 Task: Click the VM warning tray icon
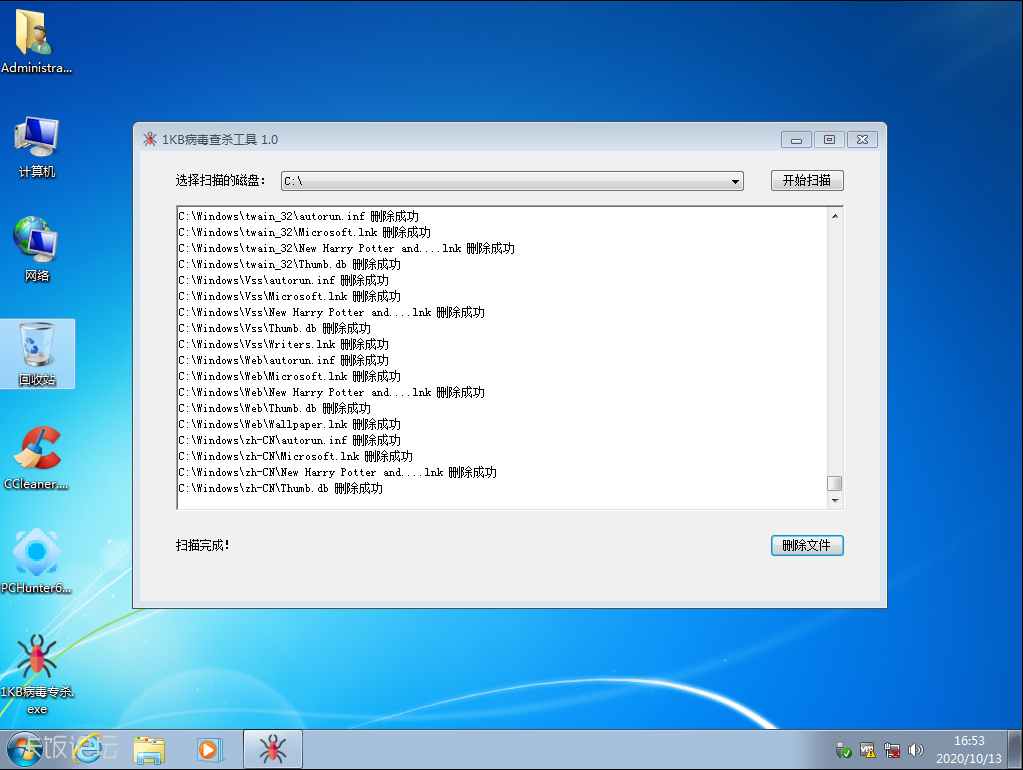(x=868, y=750)
